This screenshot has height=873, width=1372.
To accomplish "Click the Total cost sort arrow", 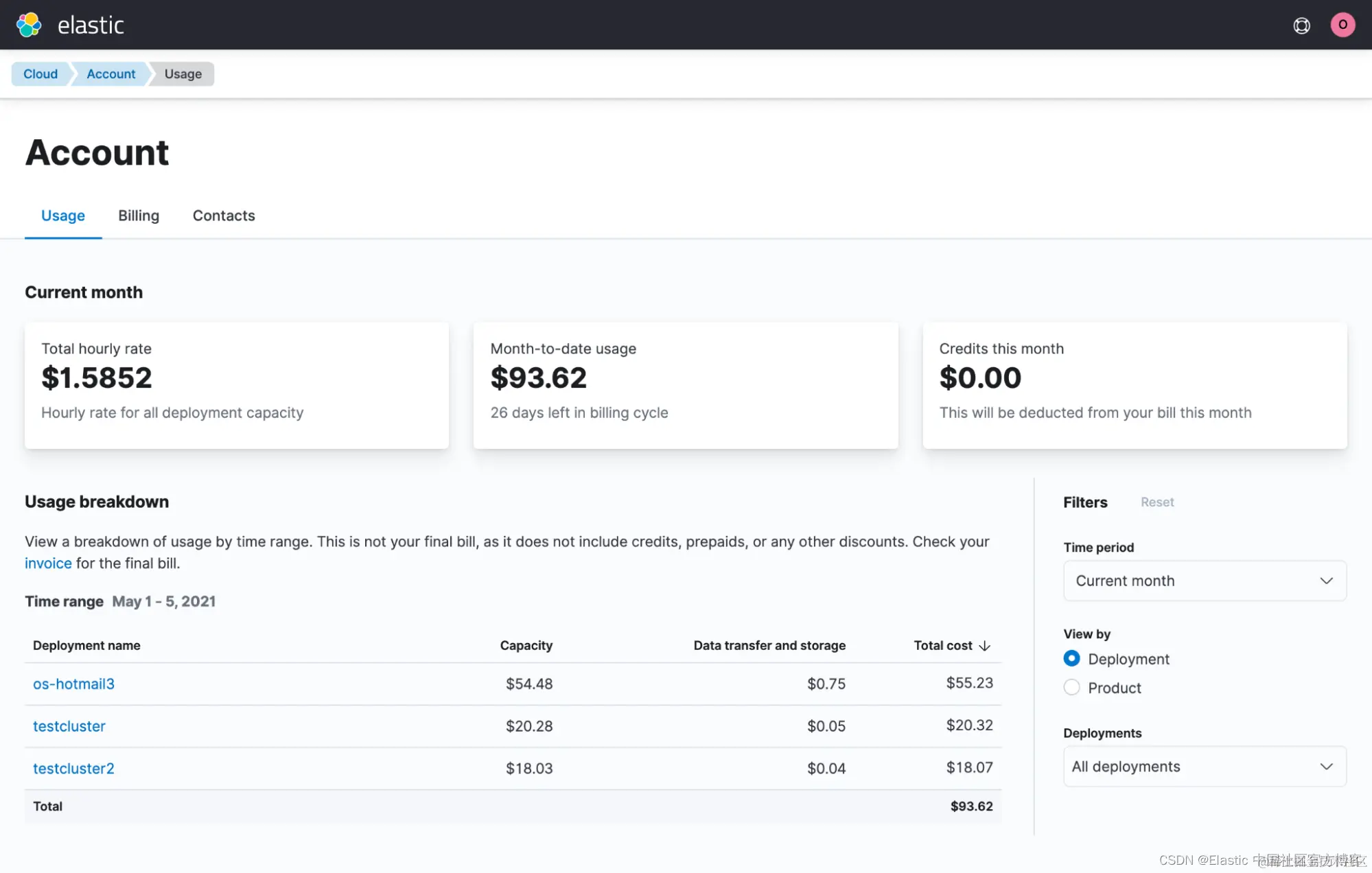I will (x=985, y=646).
